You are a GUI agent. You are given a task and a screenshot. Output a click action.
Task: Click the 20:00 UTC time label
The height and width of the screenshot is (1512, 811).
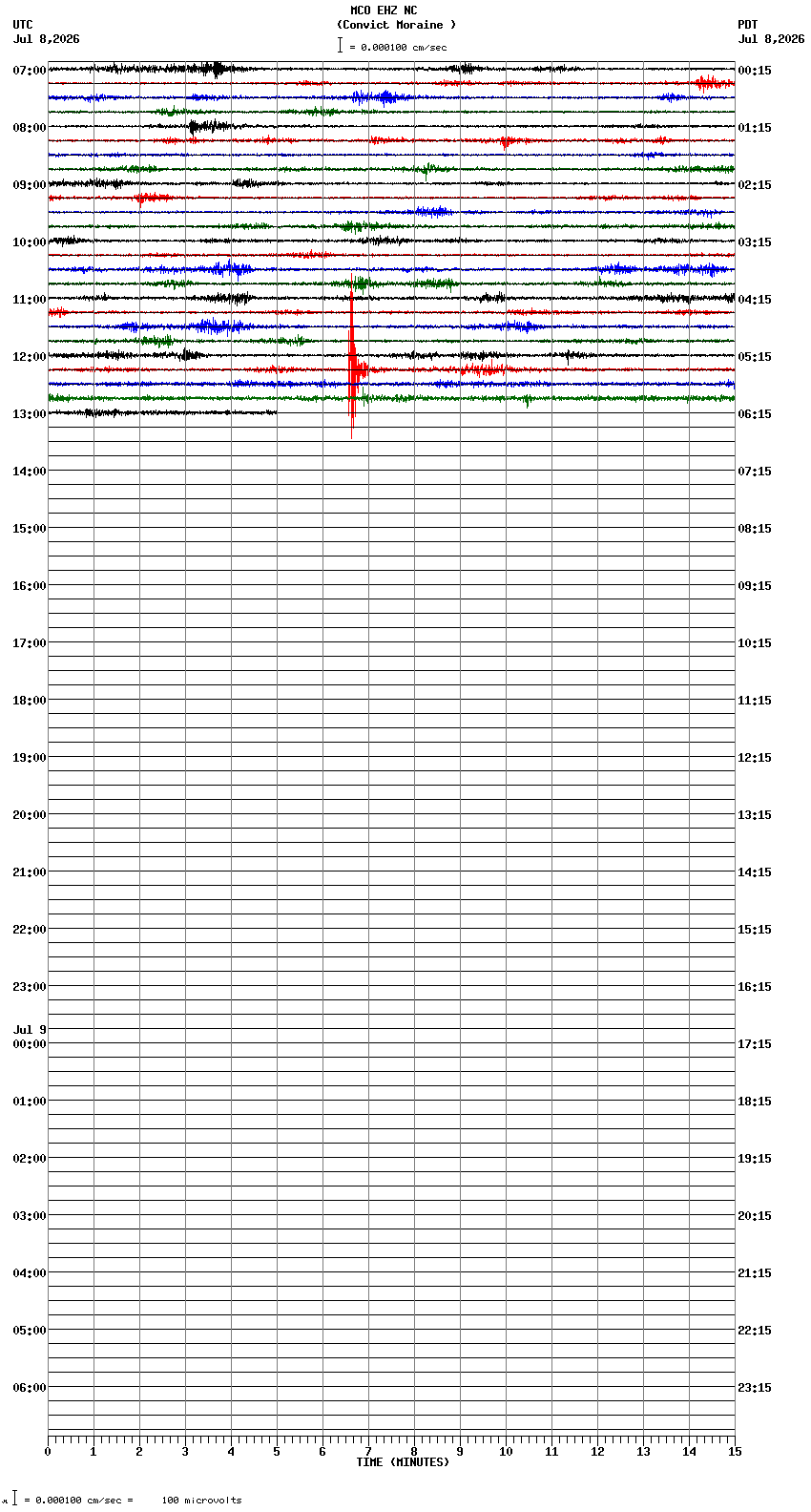pos(29,815)
